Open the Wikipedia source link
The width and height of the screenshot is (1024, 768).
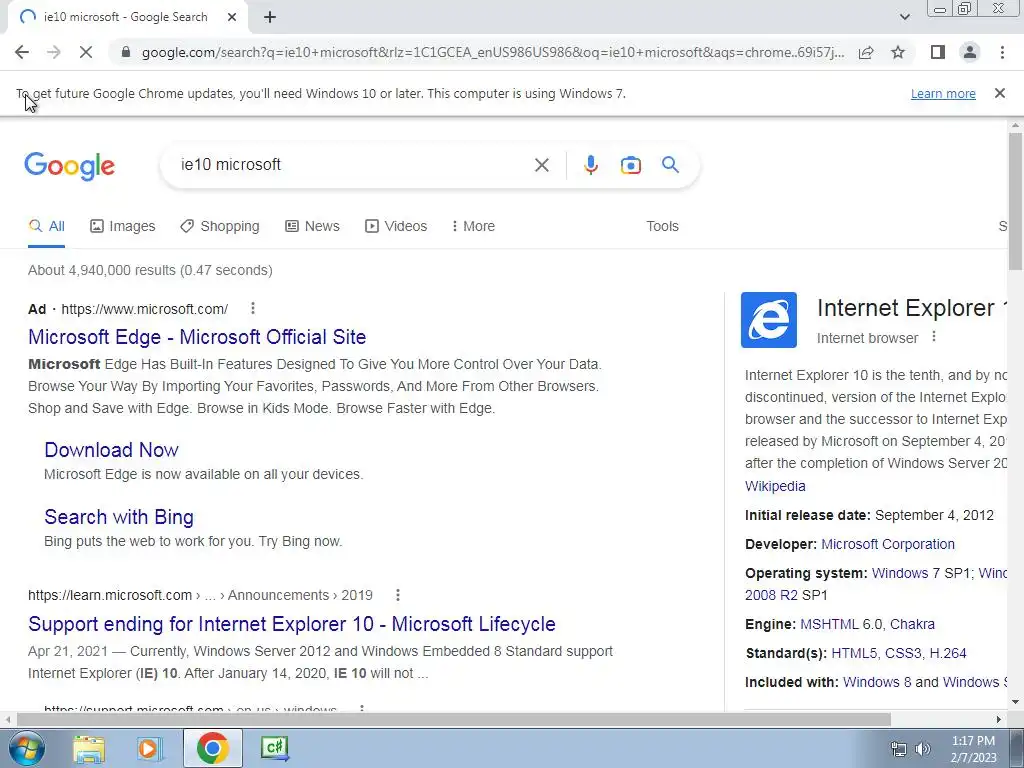tap(775, 486)
